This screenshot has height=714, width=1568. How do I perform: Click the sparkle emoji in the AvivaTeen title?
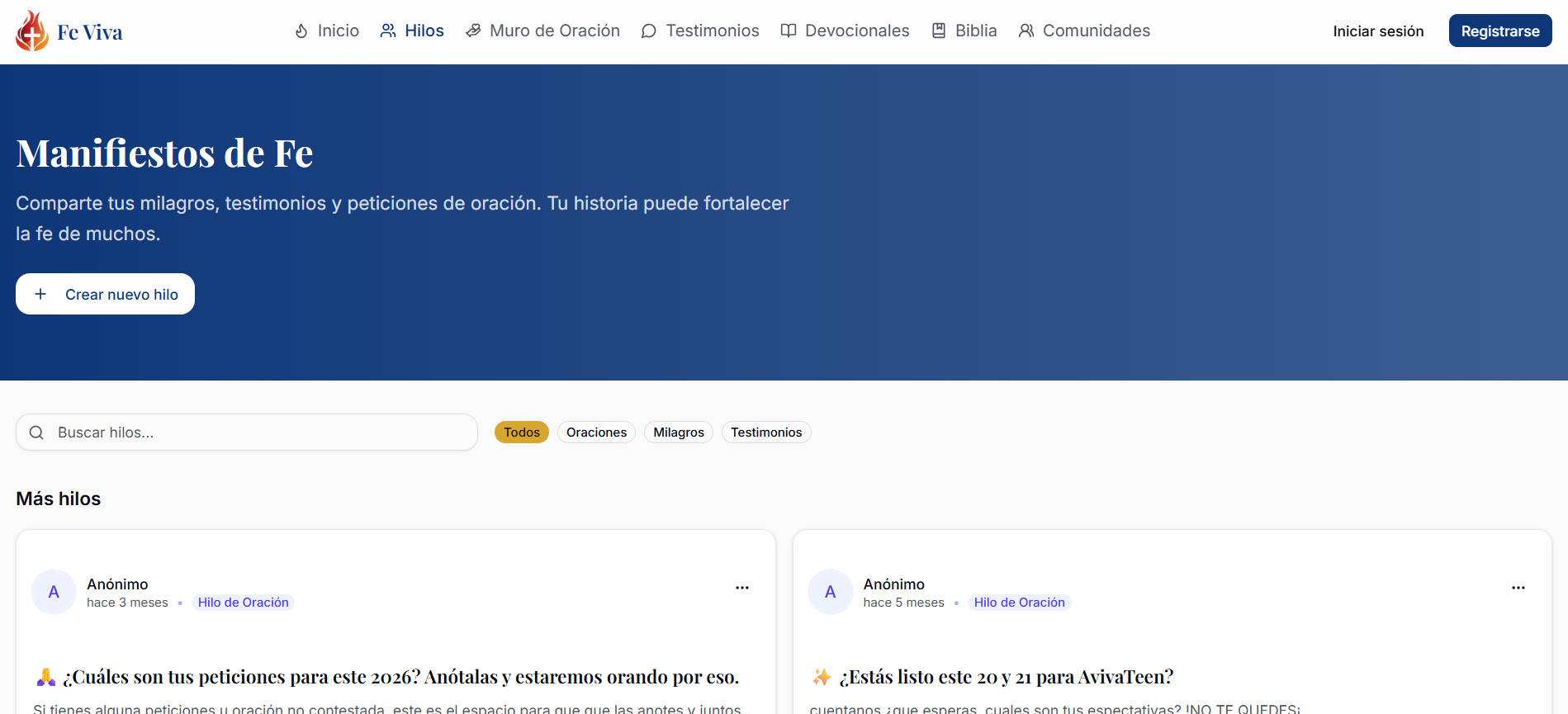click(x=822, y=677)
